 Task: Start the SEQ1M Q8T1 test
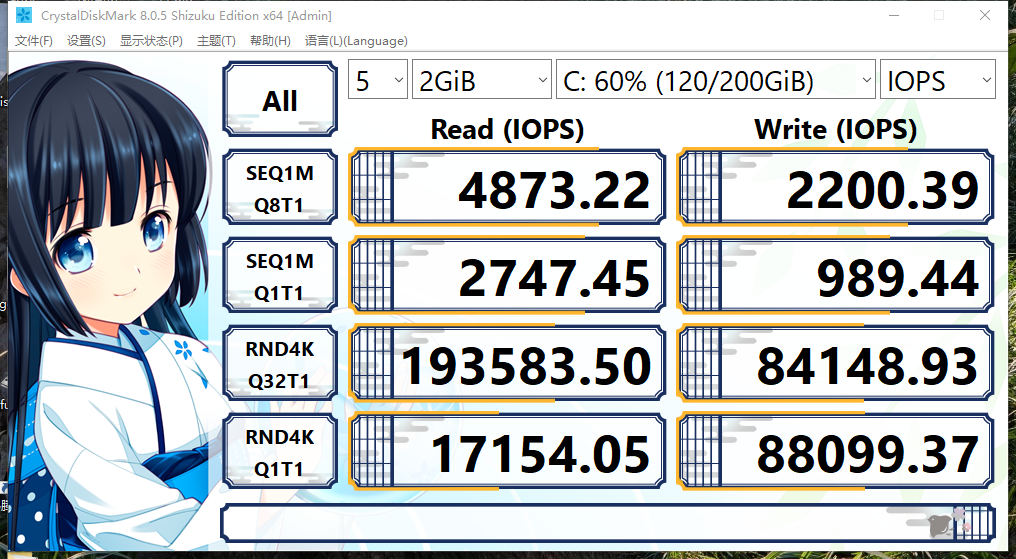(x=280, y=187)
